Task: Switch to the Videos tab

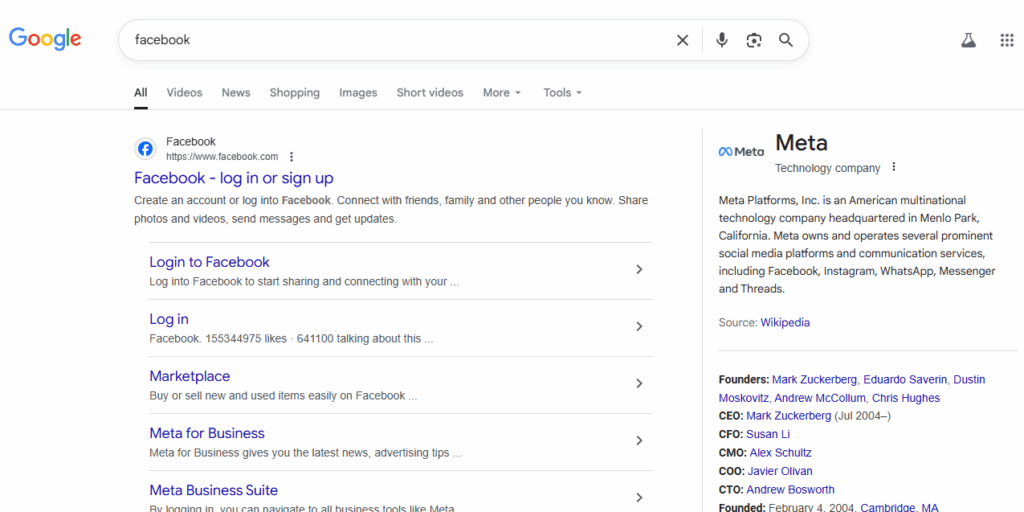Action: (184, 93)
